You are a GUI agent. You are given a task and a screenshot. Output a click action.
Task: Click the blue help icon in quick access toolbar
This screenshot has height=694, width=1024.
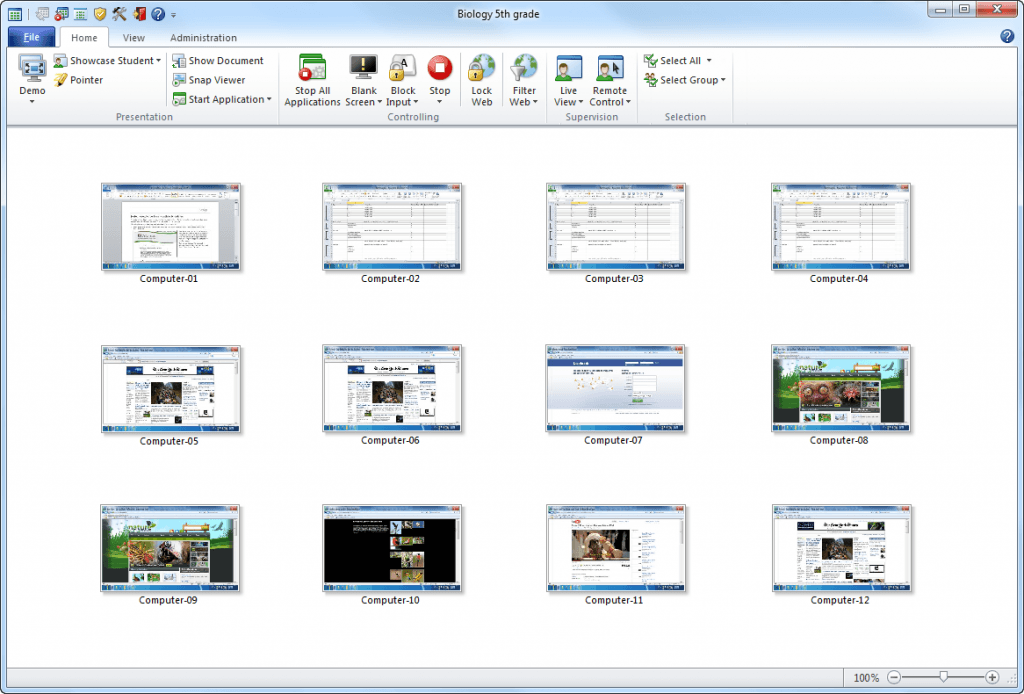tap(157, 14)
